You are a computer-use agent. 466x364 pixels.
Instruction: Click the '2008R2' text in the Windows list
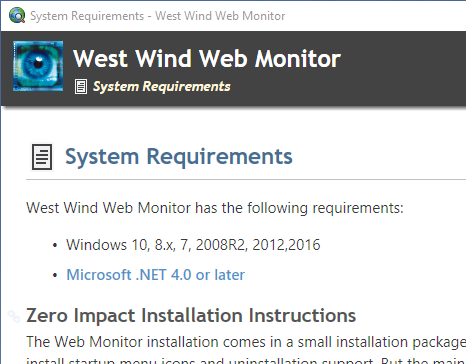221,245
